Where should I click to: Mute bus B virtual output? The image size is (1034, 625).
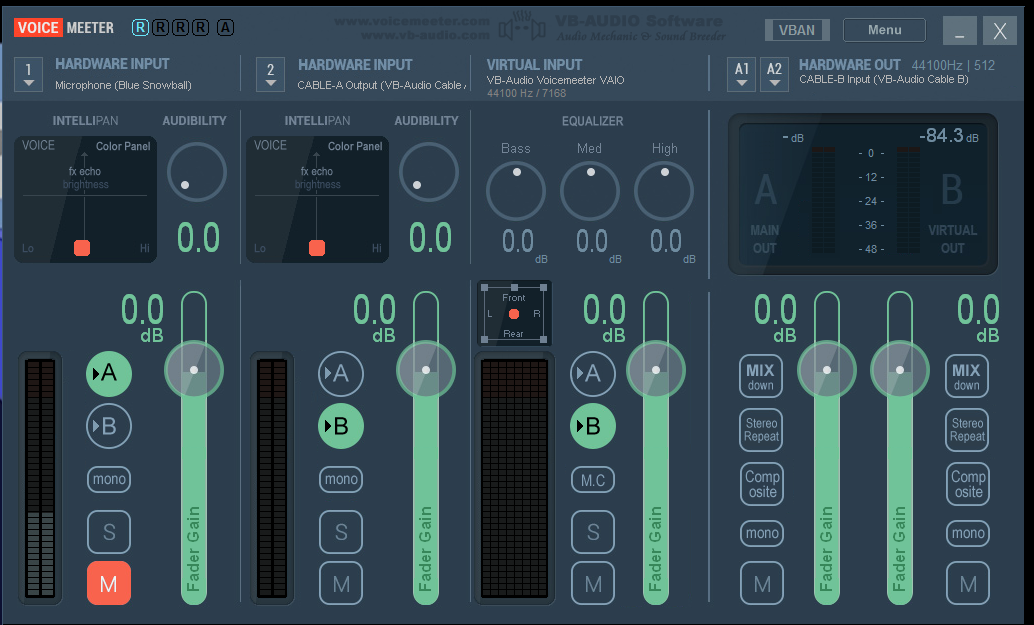[968, 583]
